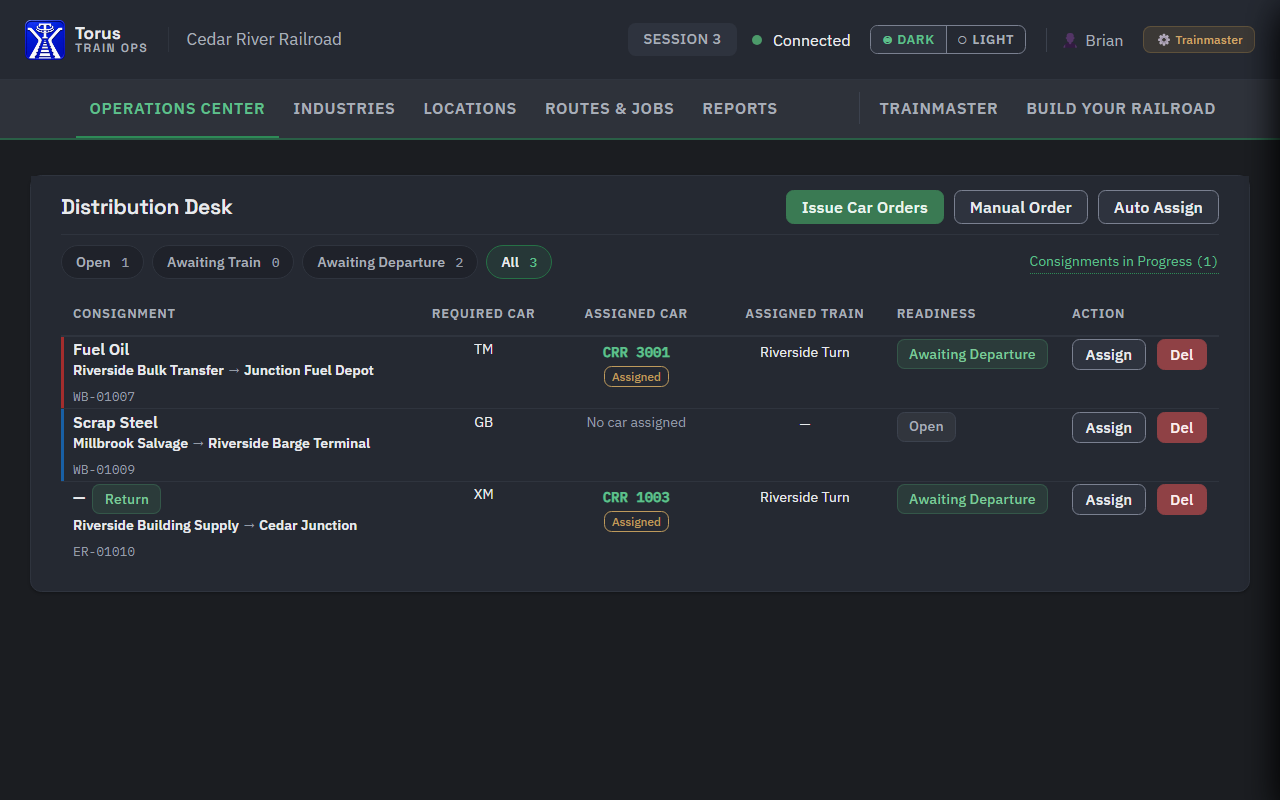Click the Brian user avatar icon

point(1070,40)
